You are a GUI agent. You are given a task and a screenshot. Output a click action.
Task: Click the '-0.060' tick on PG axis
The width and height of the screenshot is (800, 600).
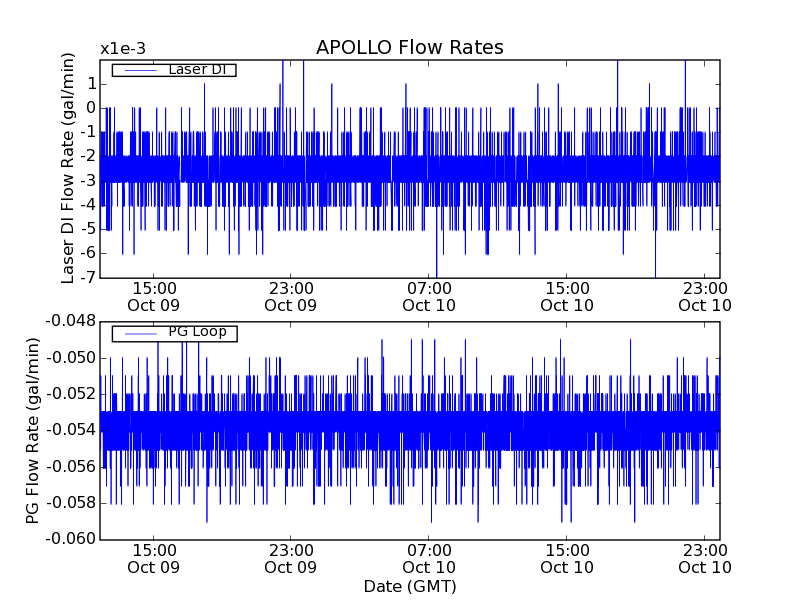tap(70, 539)
